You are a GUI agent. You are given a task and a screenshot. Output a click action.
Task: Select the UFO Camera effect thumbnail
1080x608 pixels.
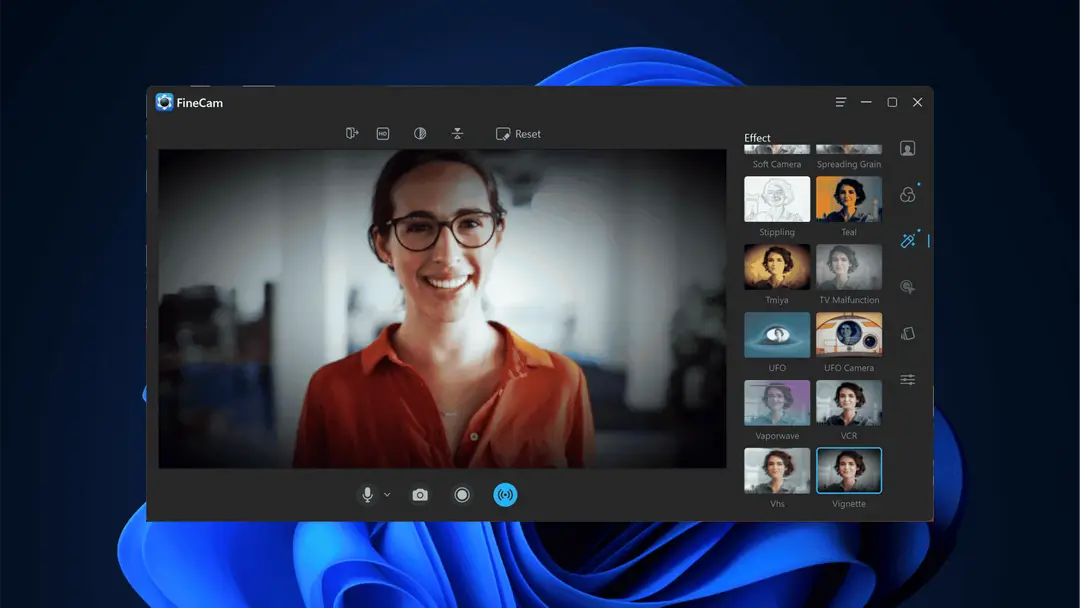click(849, 335)
